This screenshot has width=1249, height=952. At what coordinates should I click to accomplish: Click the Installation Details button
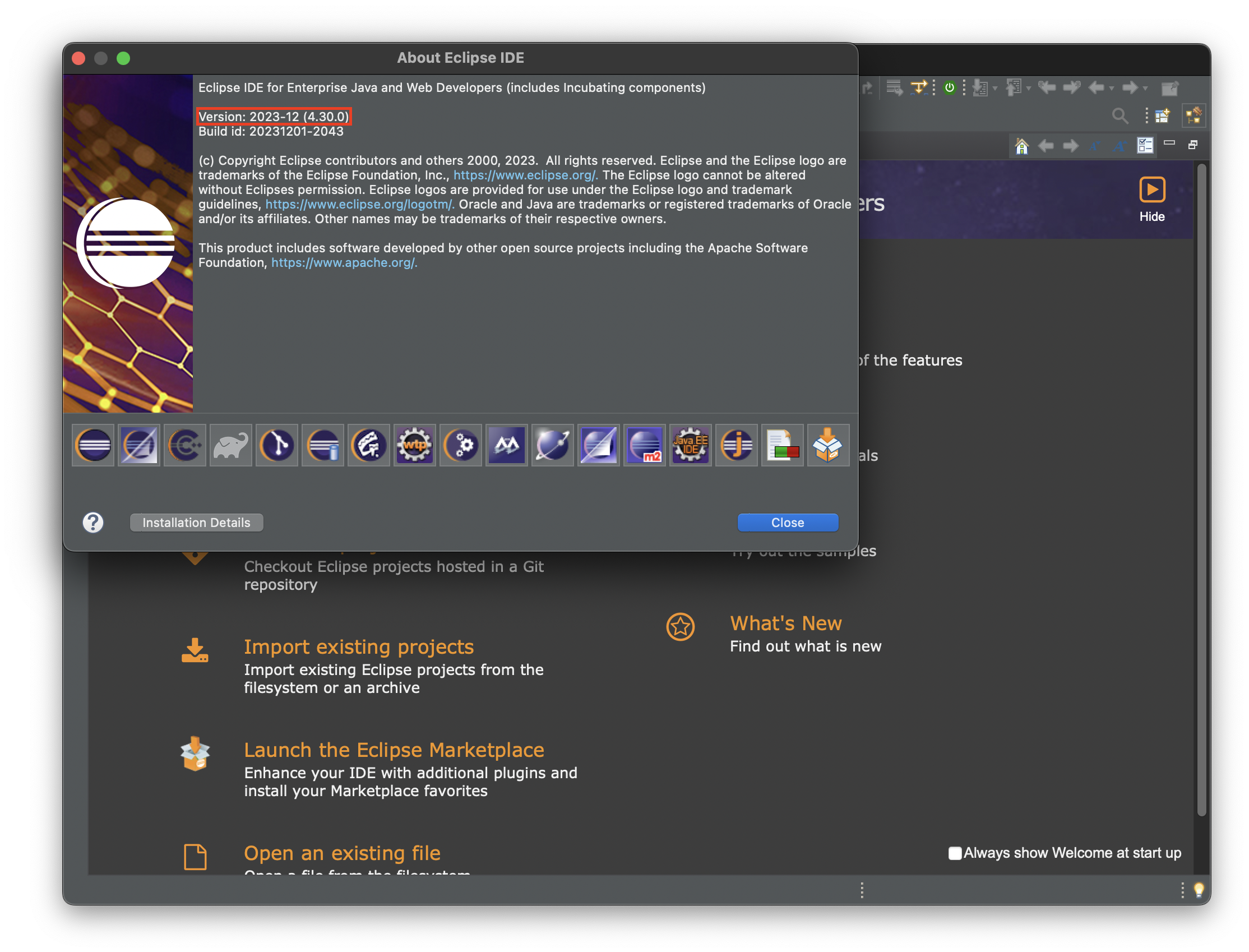coord(196,523)
